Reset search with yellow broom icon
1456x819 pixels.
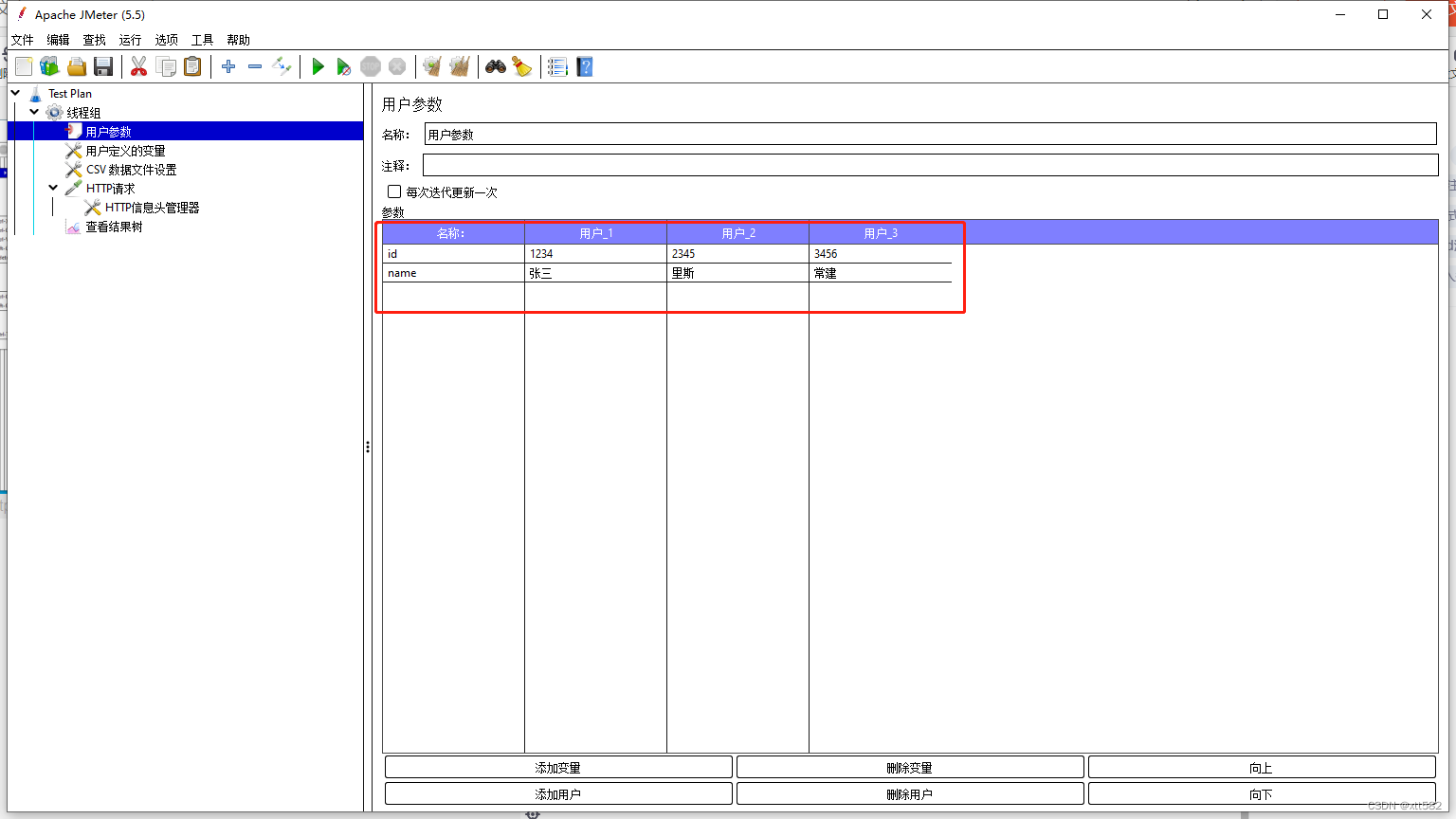point(522,66)
